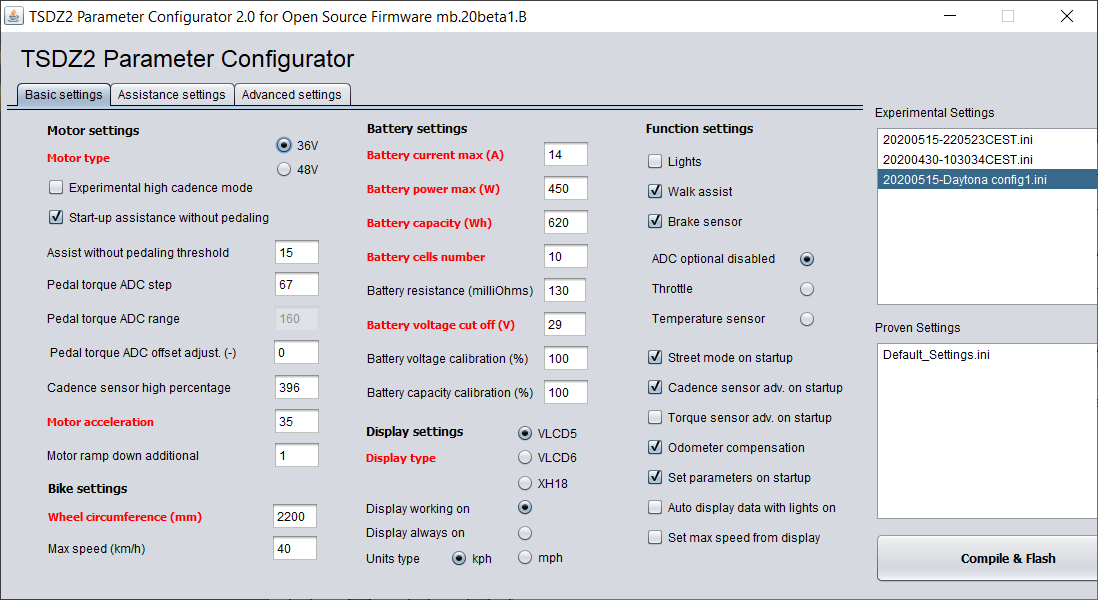This screenshot has height=600, width=1098.
Task: Select VLCD6 display type
Action: click(x=524, y=457)
